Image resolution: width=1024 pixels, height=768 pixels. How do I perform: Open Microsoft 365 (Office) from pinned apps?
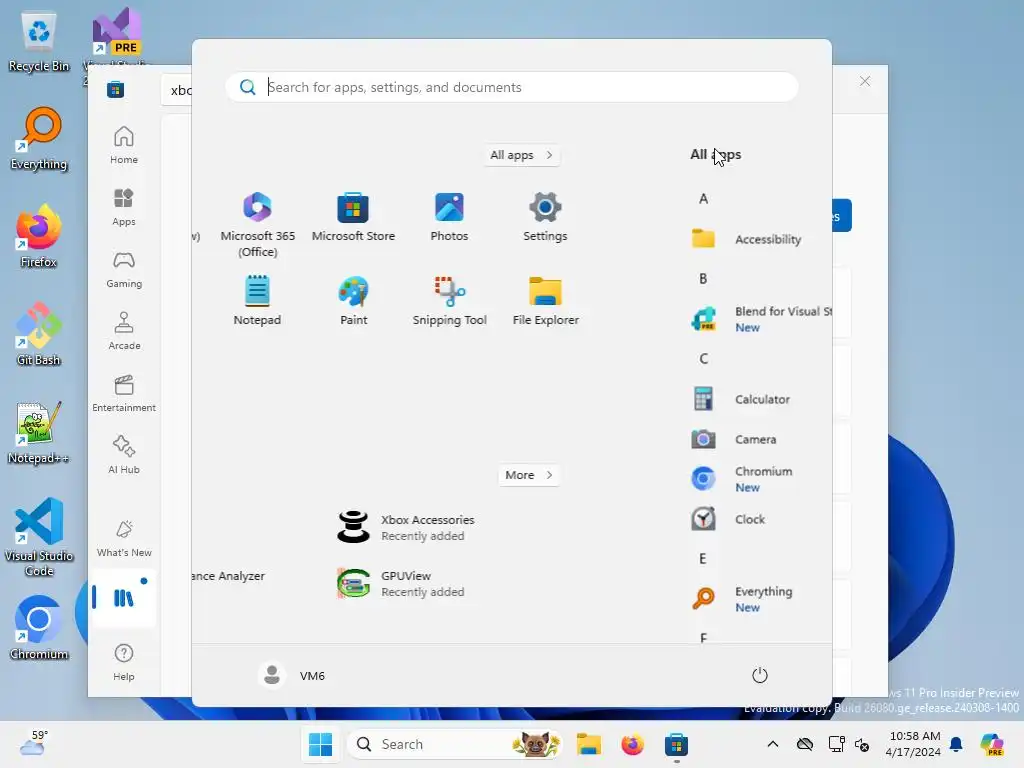point(257,225)
